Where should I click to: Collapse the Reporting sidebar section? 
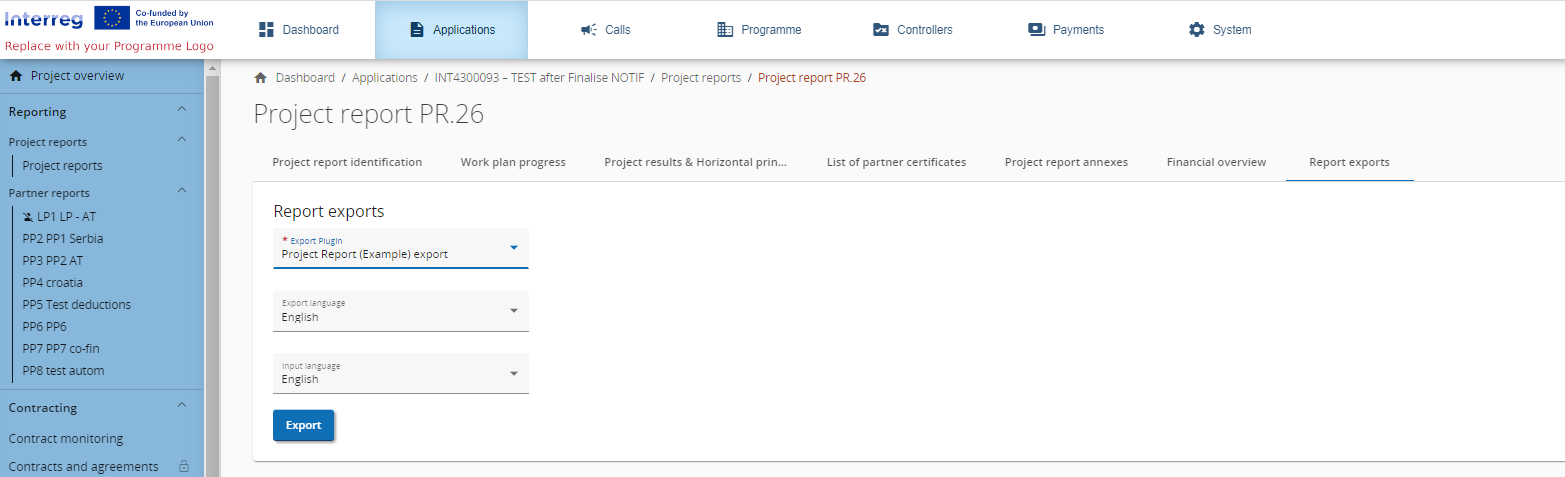[181, 110]
